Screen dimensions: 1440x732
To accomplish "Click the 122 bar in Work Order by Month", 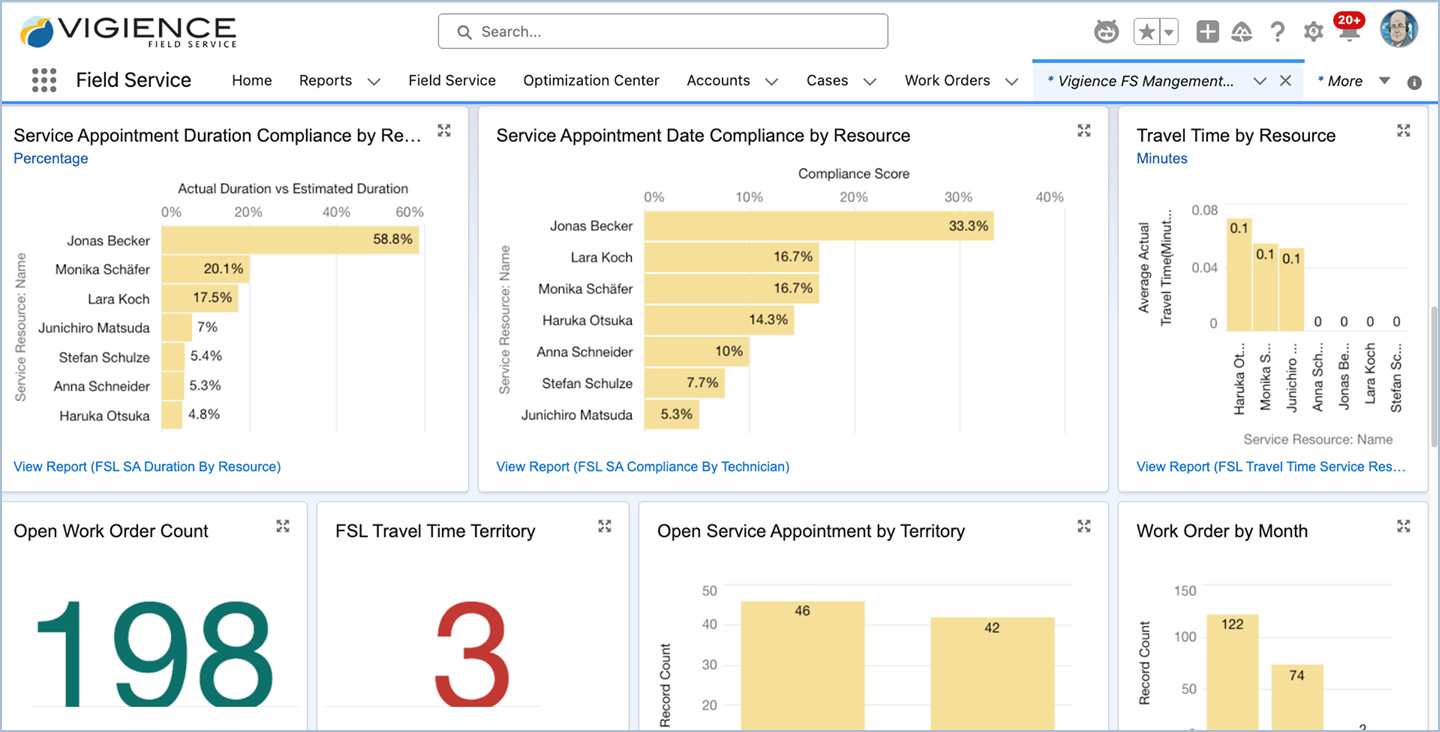I will tap(1232, 672).
